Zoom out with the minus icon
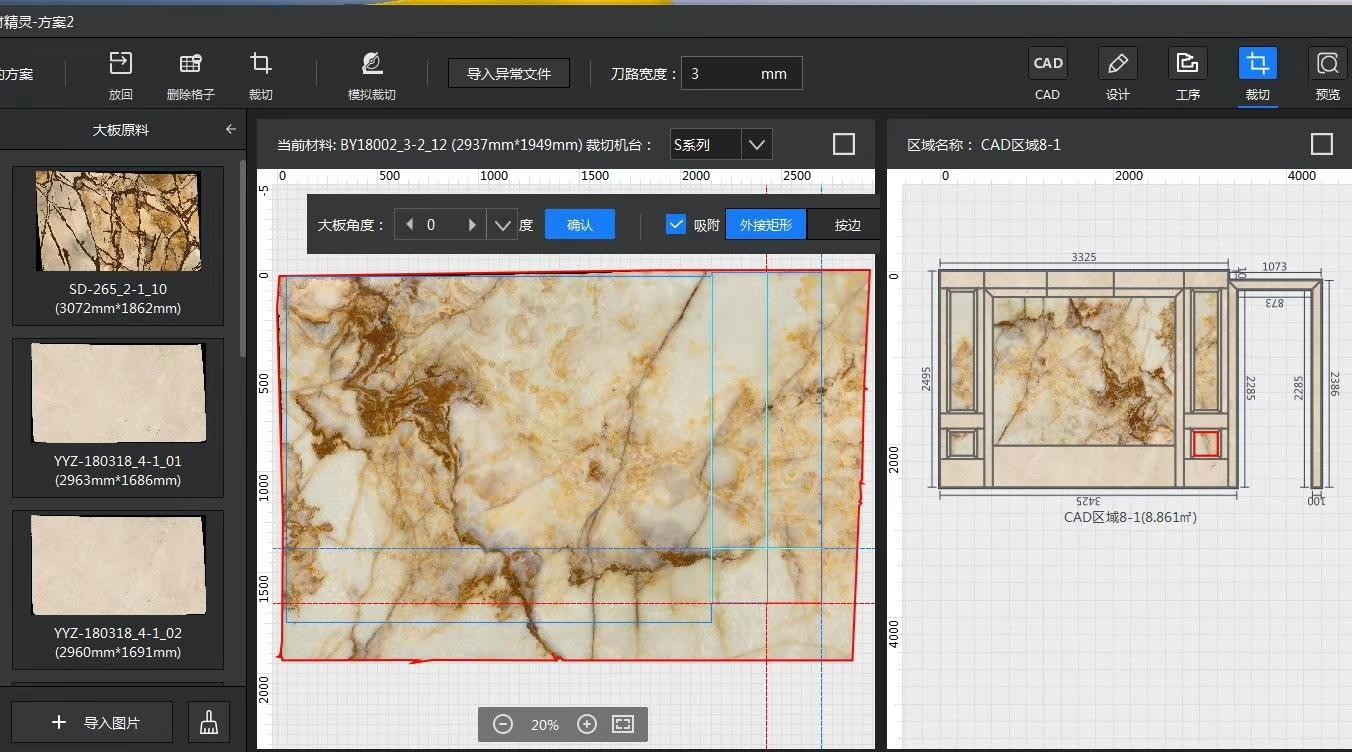The image size is (1352, 752). tap(503, 724)
